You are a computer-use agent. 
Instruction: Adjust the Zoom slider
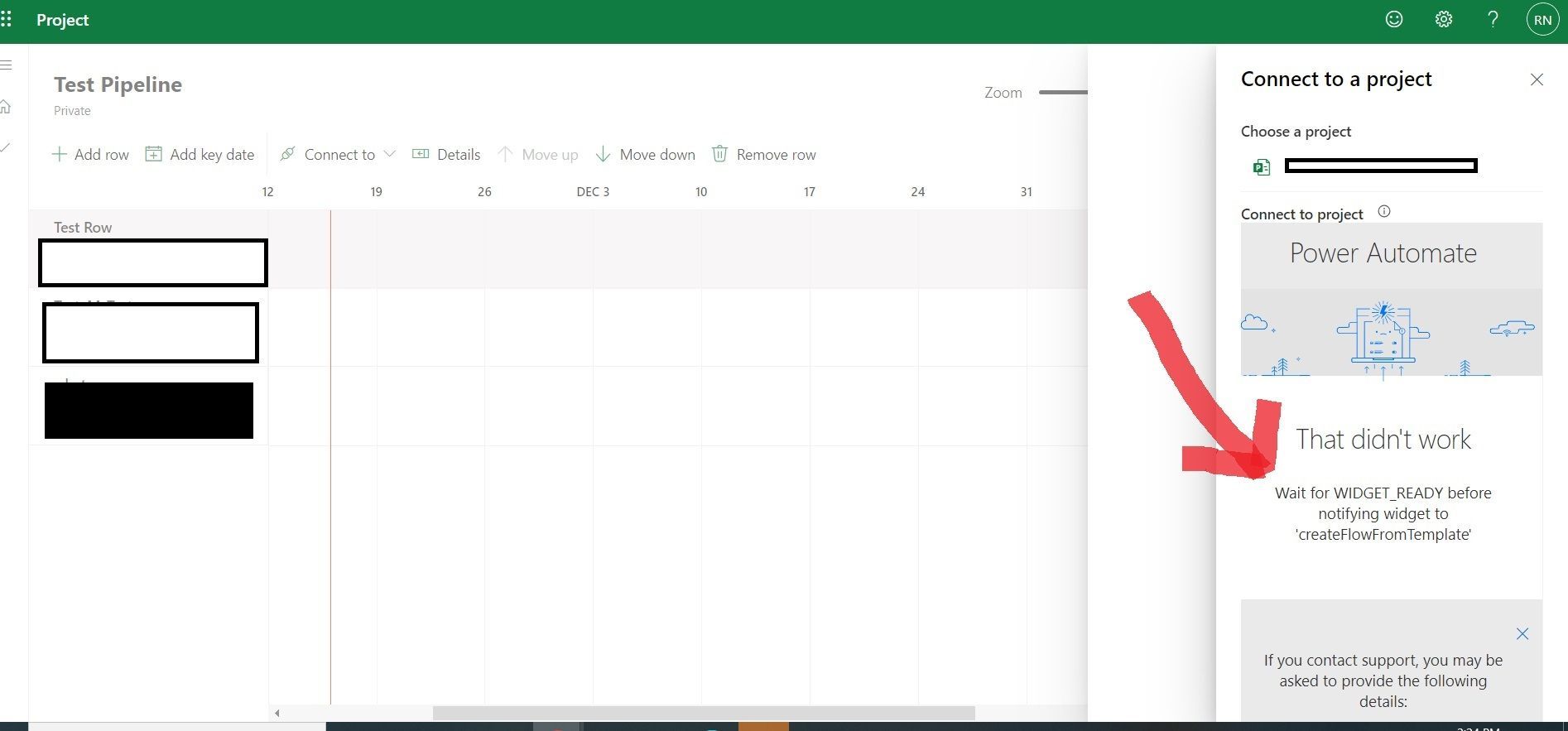coord(1063,92)
